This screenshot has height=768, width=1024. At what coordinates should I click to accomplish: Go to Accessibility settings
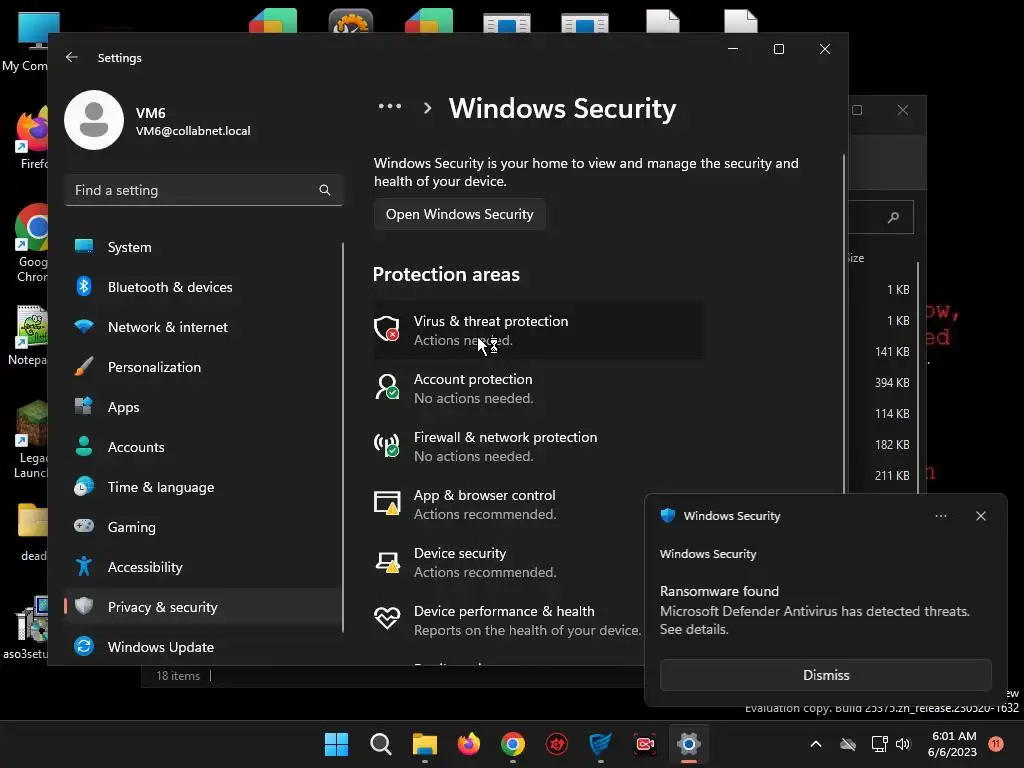[x=202, y=567]
